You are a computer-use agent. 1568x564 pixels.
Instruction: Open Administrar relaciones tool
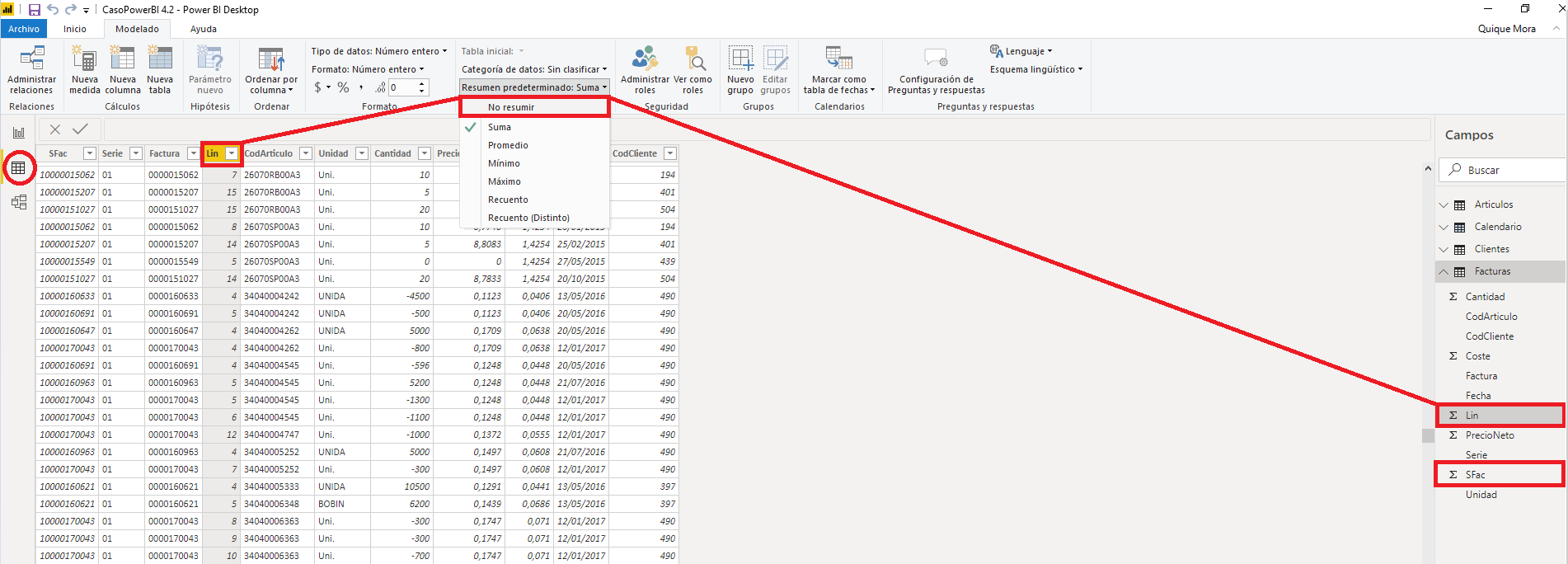31,70
